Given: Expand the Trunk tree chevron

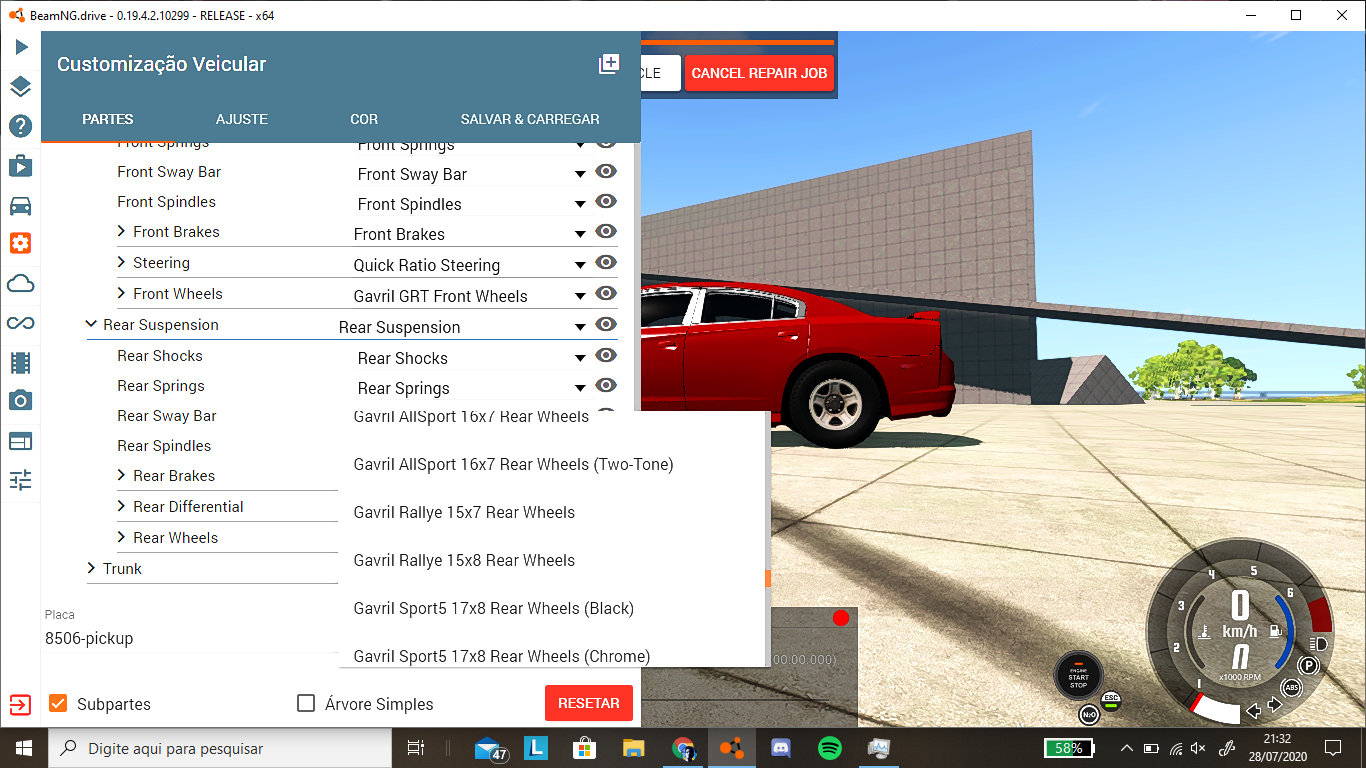Looking at the screenshot, I should pyautogui.click(x=92, y=569).
